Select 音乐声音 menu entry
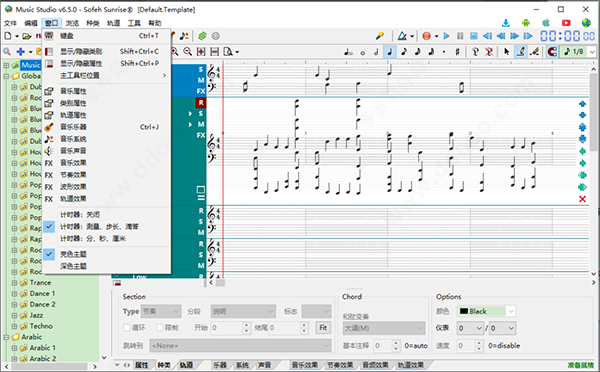Image resolution: width=600 pixels, height=372 pixels. tap(106, 150)
